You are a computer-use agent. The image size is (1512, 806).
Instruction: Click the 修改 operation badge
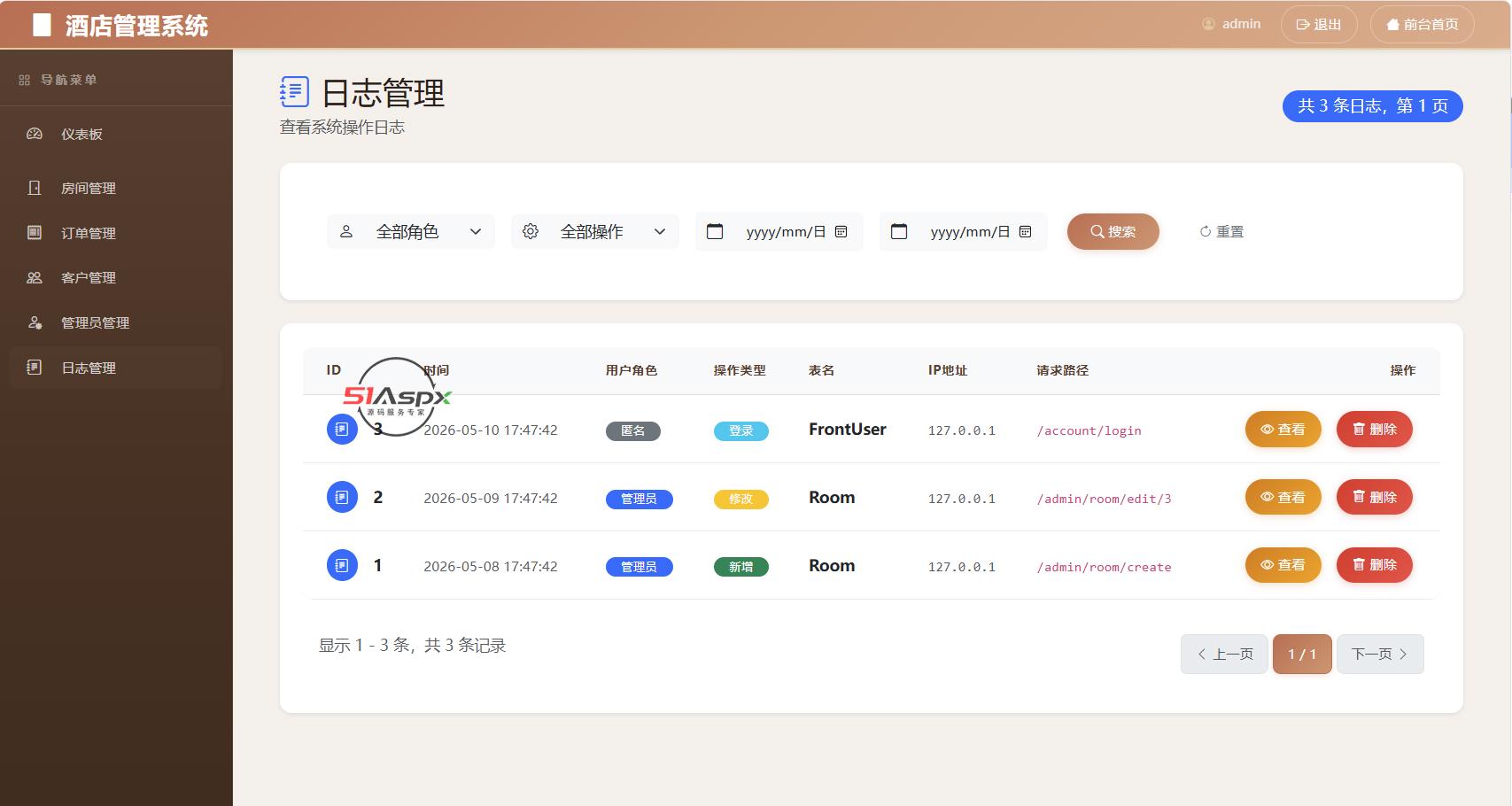coord(741,499)
